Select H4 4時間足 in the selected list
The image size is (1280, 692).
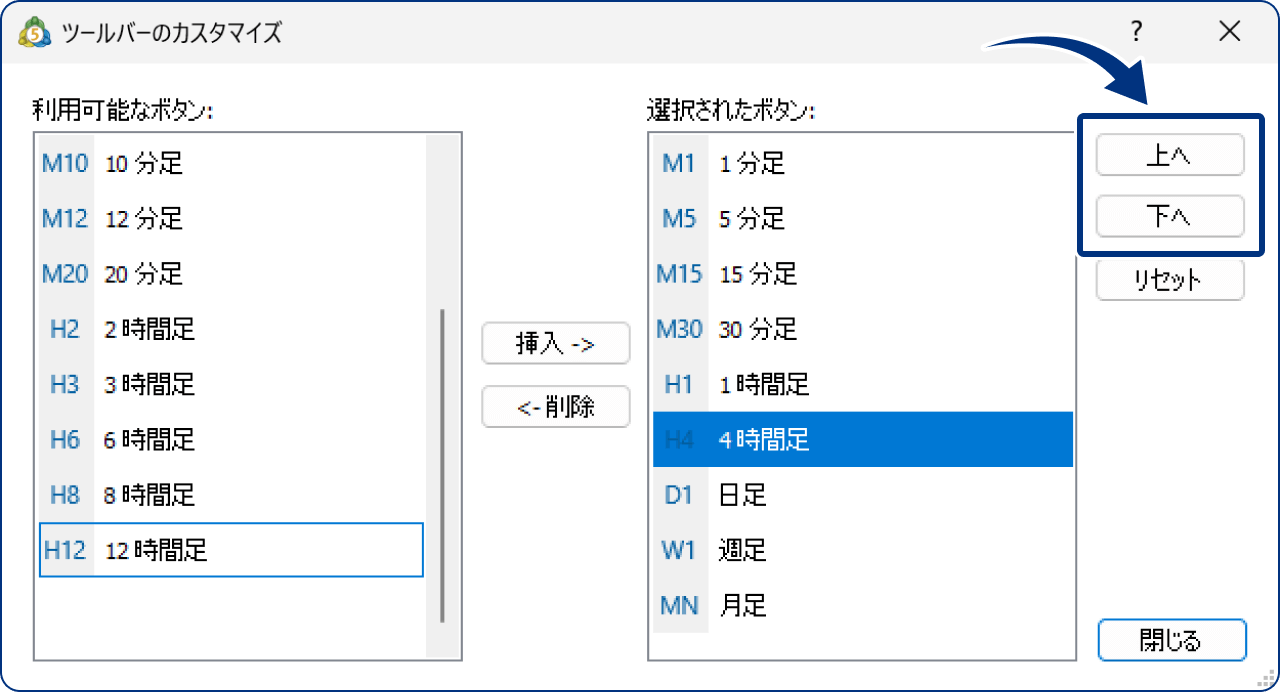[x=860, y=439]
